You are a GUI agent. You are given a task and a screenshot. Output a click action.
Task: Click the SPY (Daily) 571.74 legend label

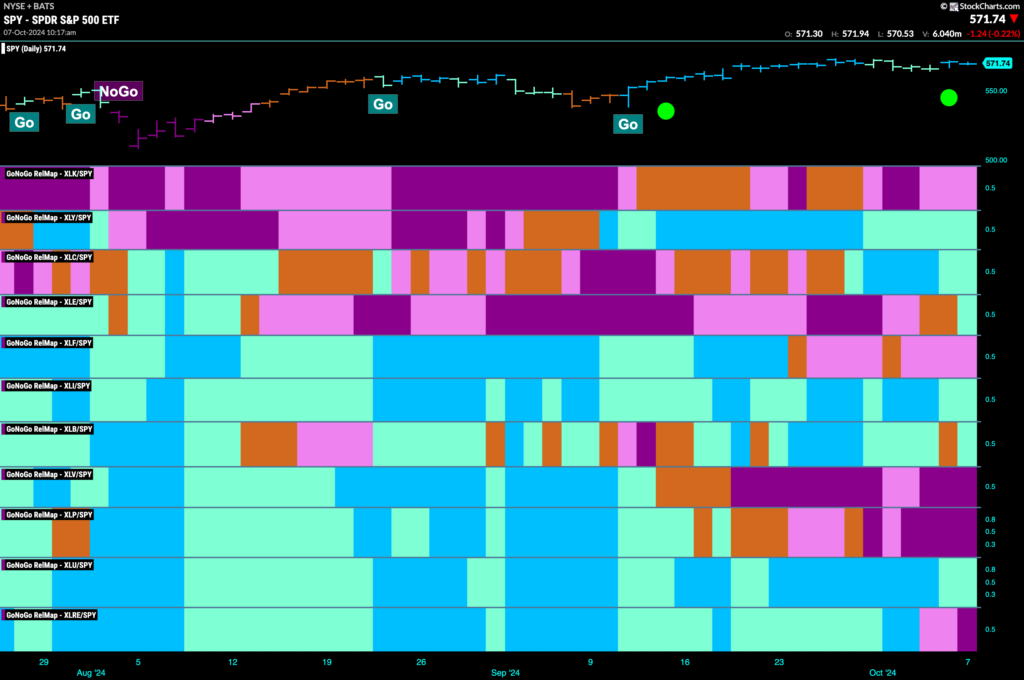tap(35, 48)
